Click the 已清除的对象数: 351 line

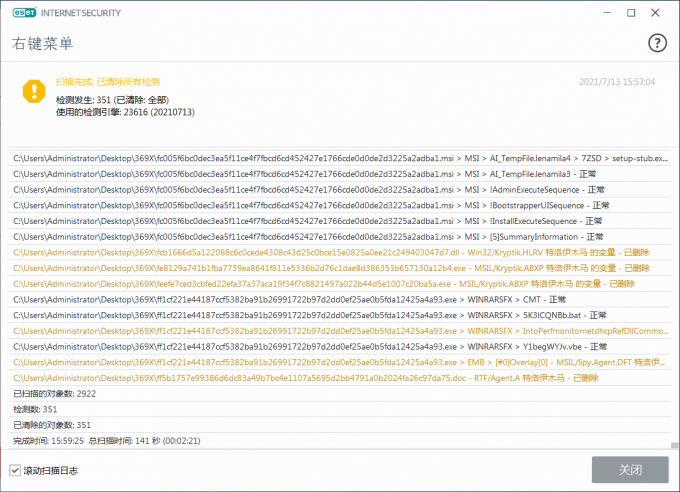pos(340,425)
